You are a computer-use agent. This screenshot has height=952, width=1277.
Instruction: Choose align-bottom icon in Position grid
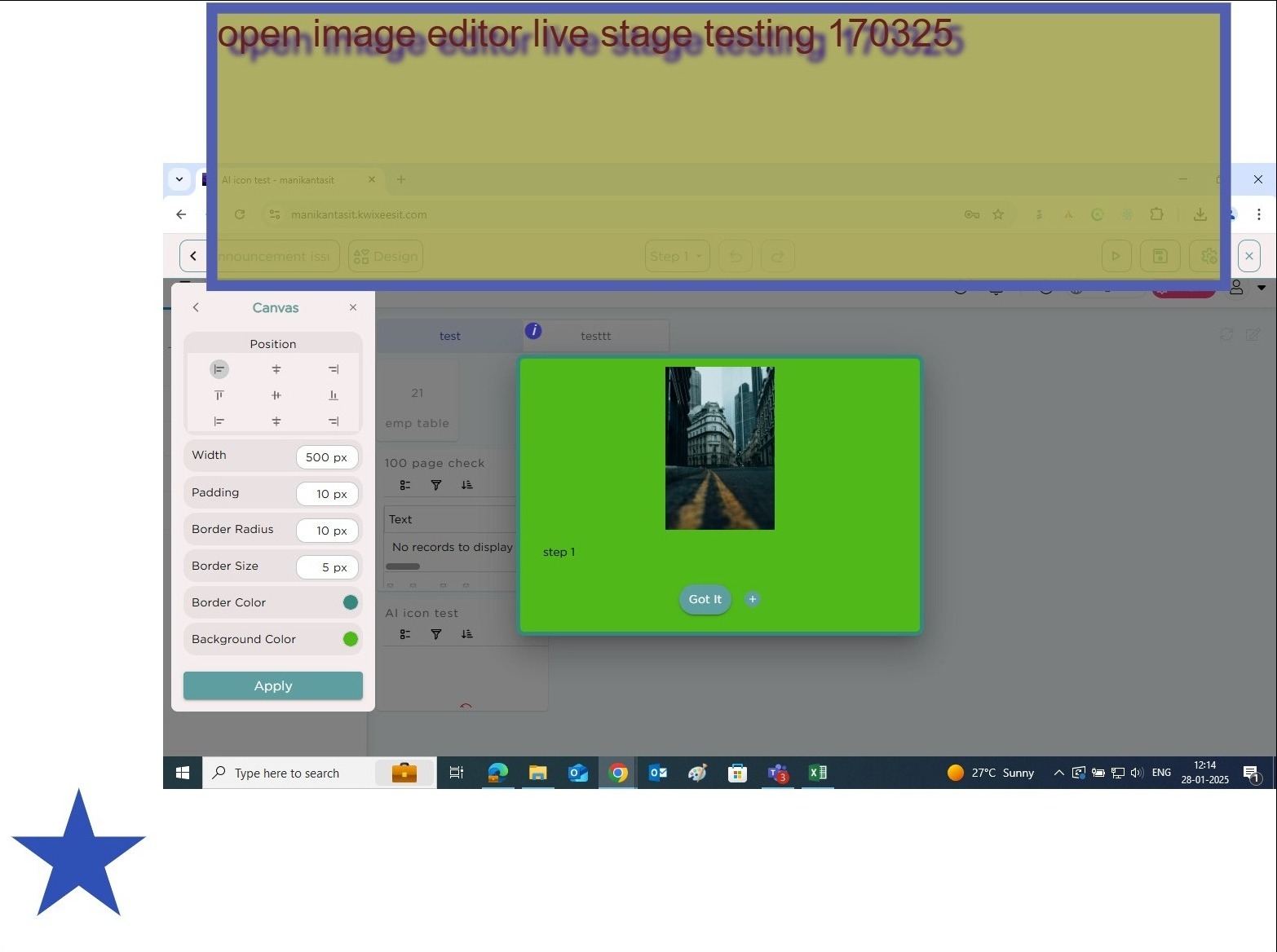pos(334,395)
